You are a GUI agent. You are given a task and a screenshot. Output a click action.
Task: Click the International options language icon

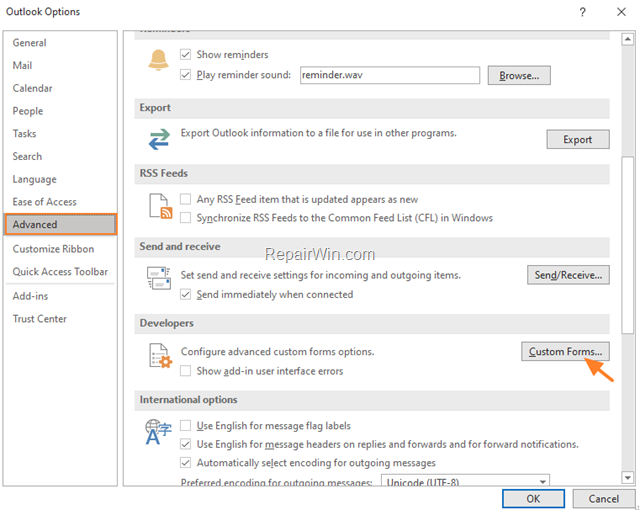pos(158,432)
